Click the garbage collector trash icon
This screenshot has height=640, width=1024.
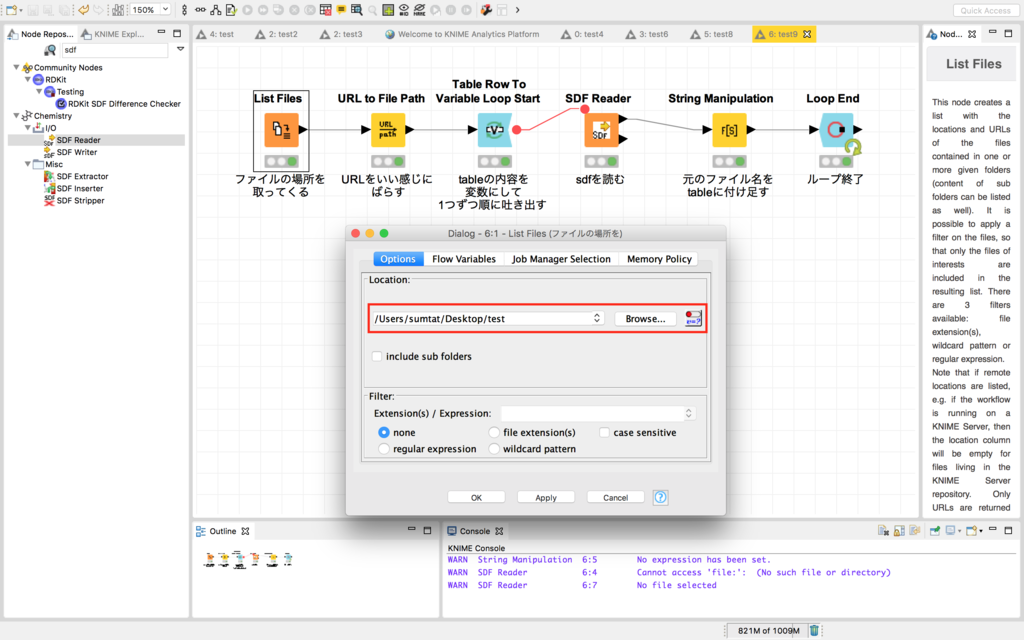(x=814, y=630)
